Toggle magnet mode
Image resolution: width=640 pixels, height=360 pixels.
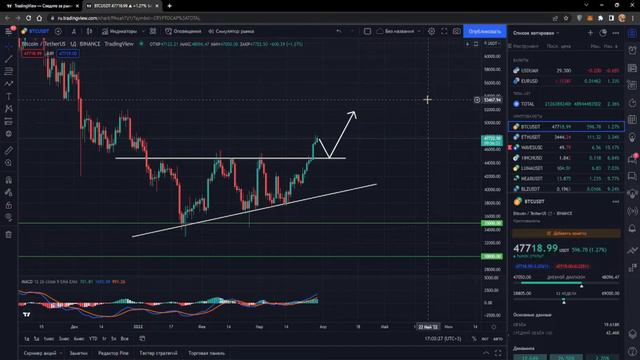(x=9, y=180)
